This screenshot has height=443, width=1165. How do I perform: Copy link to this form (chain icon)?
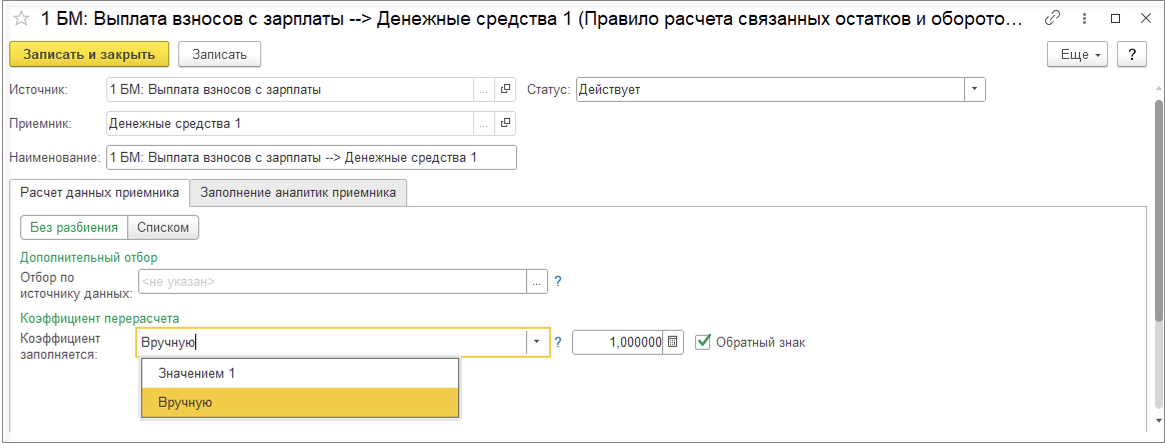point(1051,19)
